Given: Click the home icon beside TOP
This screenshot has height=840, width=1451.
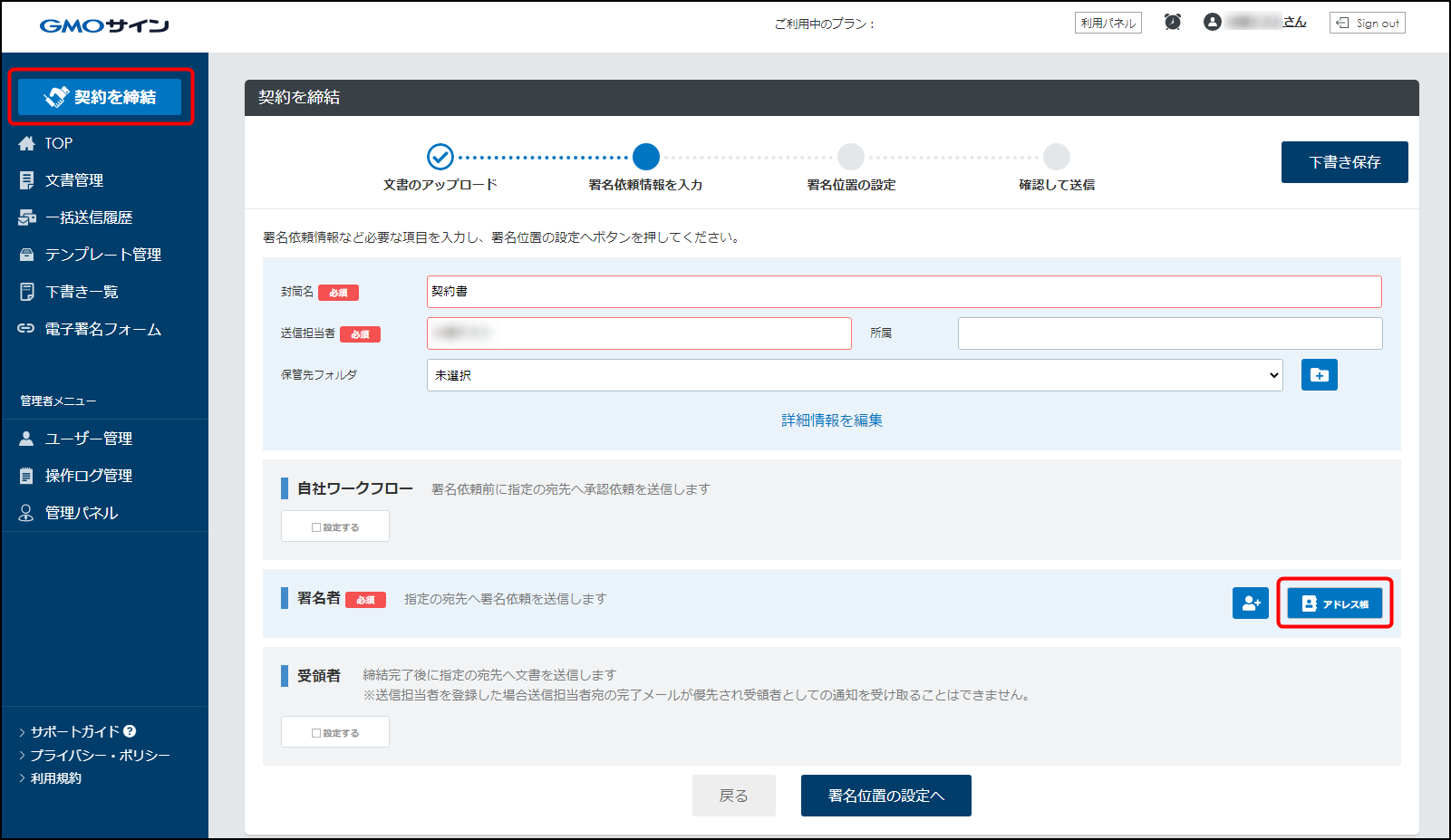Looking at the screenshot, I should (x=26, y=143).
